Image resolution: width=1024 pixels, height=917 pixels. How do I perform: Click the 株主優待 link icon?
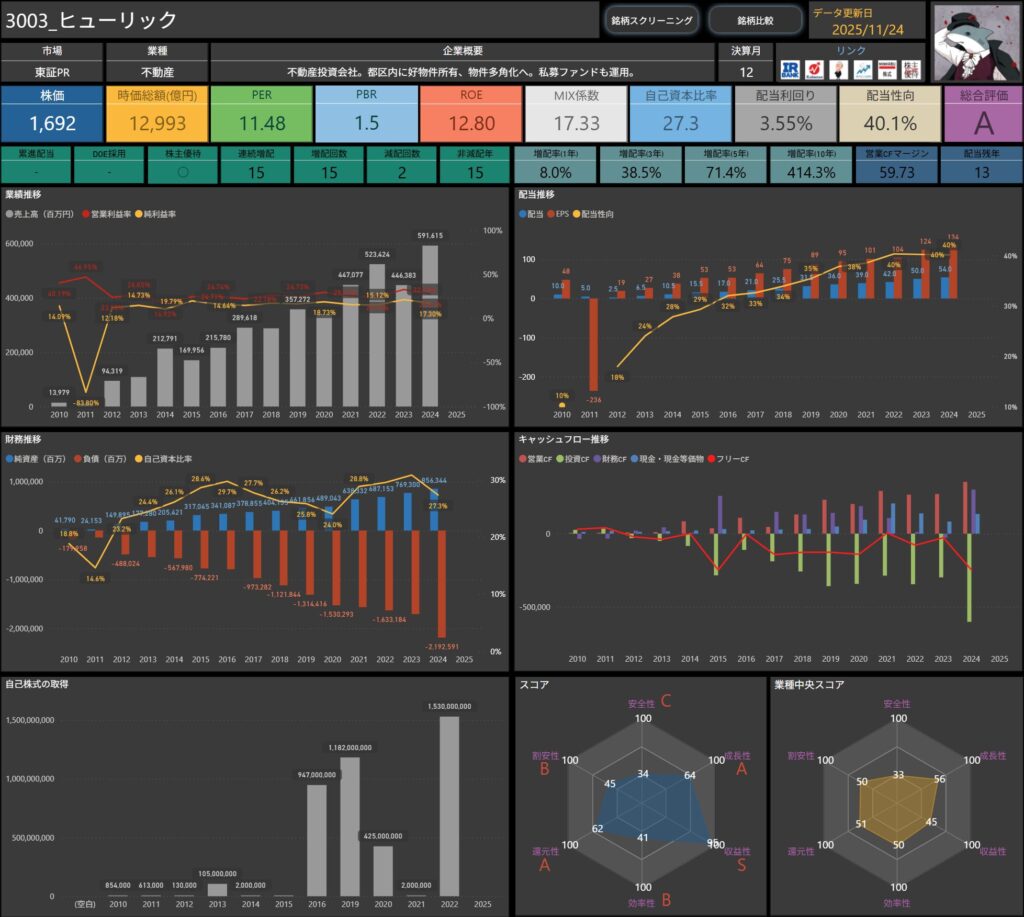click(x=910, y=70)
